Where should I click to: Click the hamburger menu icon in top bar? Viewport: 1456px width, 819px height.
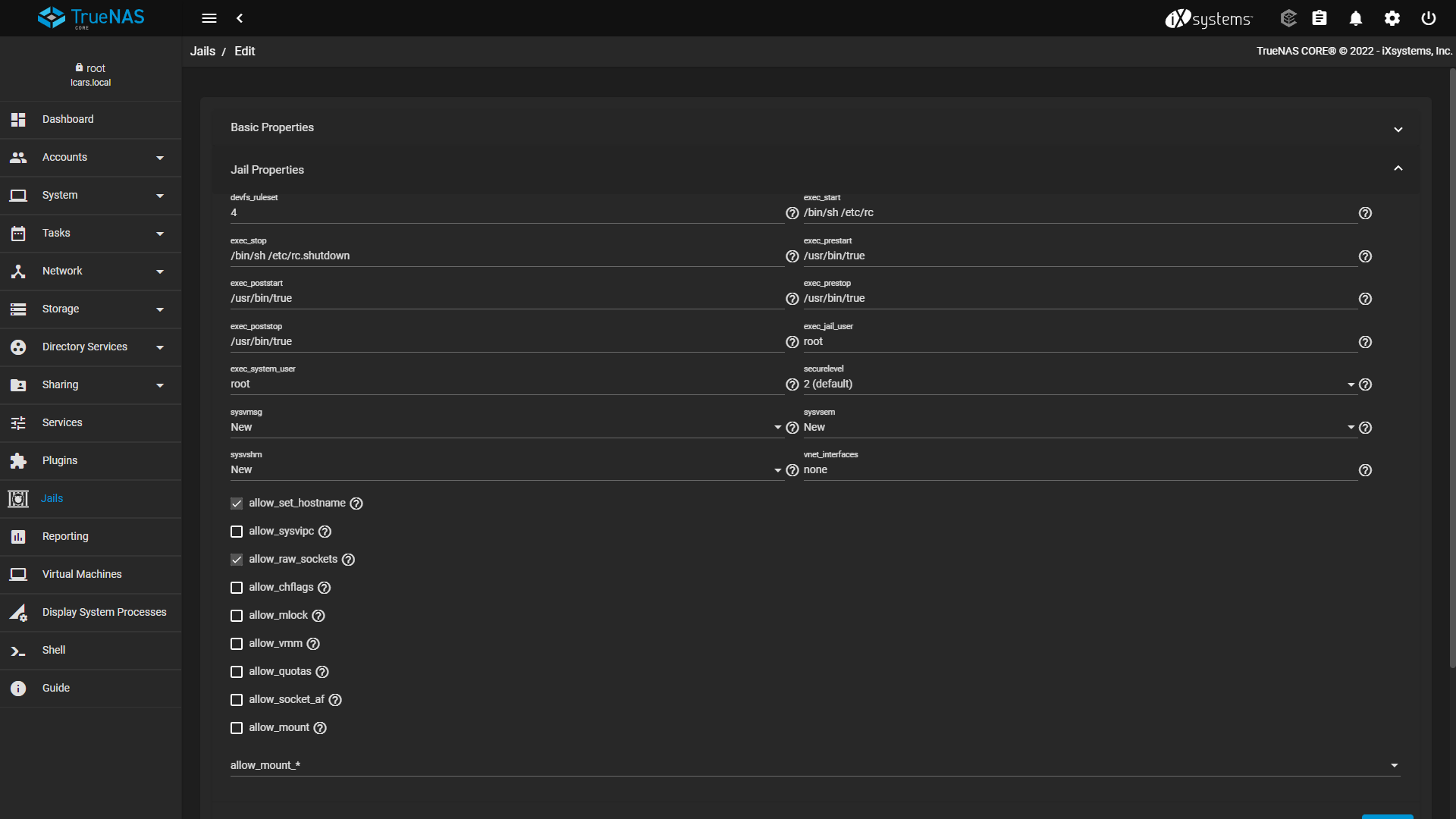209,18
